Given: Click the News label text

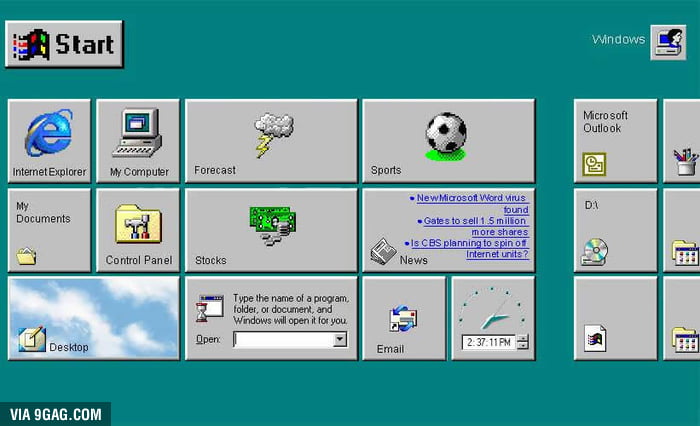Looking at the screenshot, I should coord(413,260).
